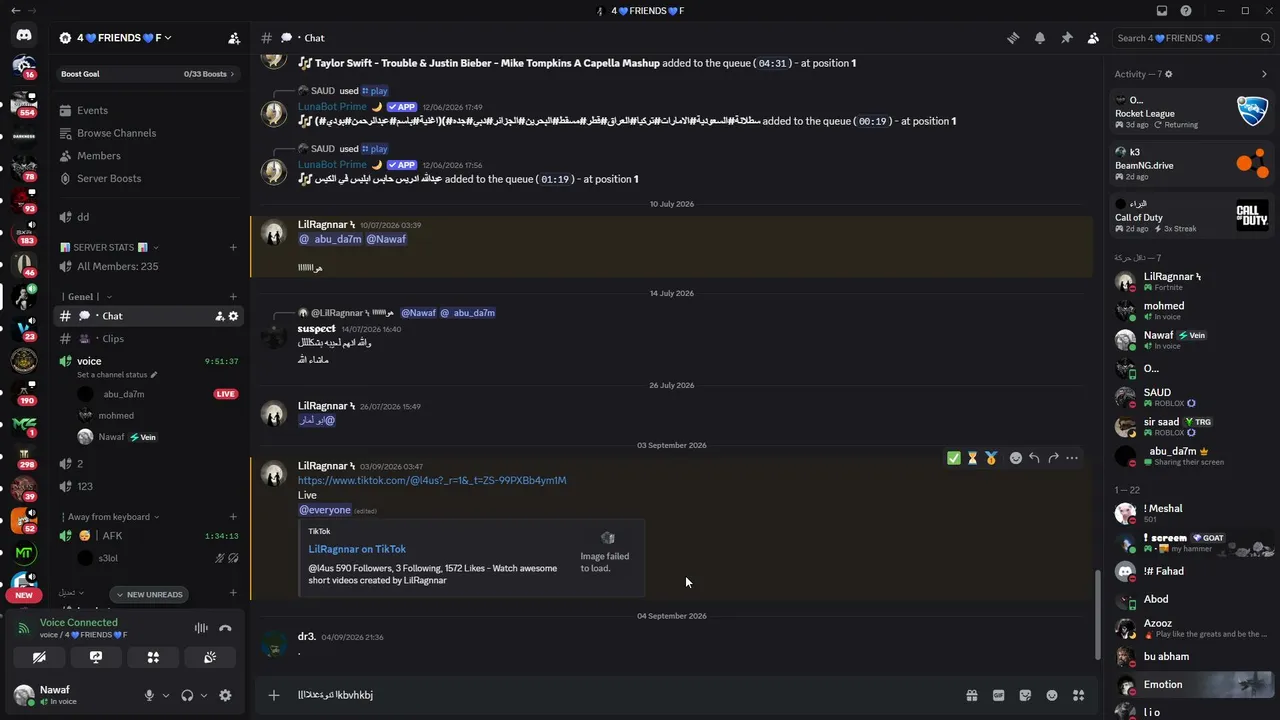Viewport: 1280px width, 720px height.
Task: Start screen sharing from voice panel
Action: point(96,657)
